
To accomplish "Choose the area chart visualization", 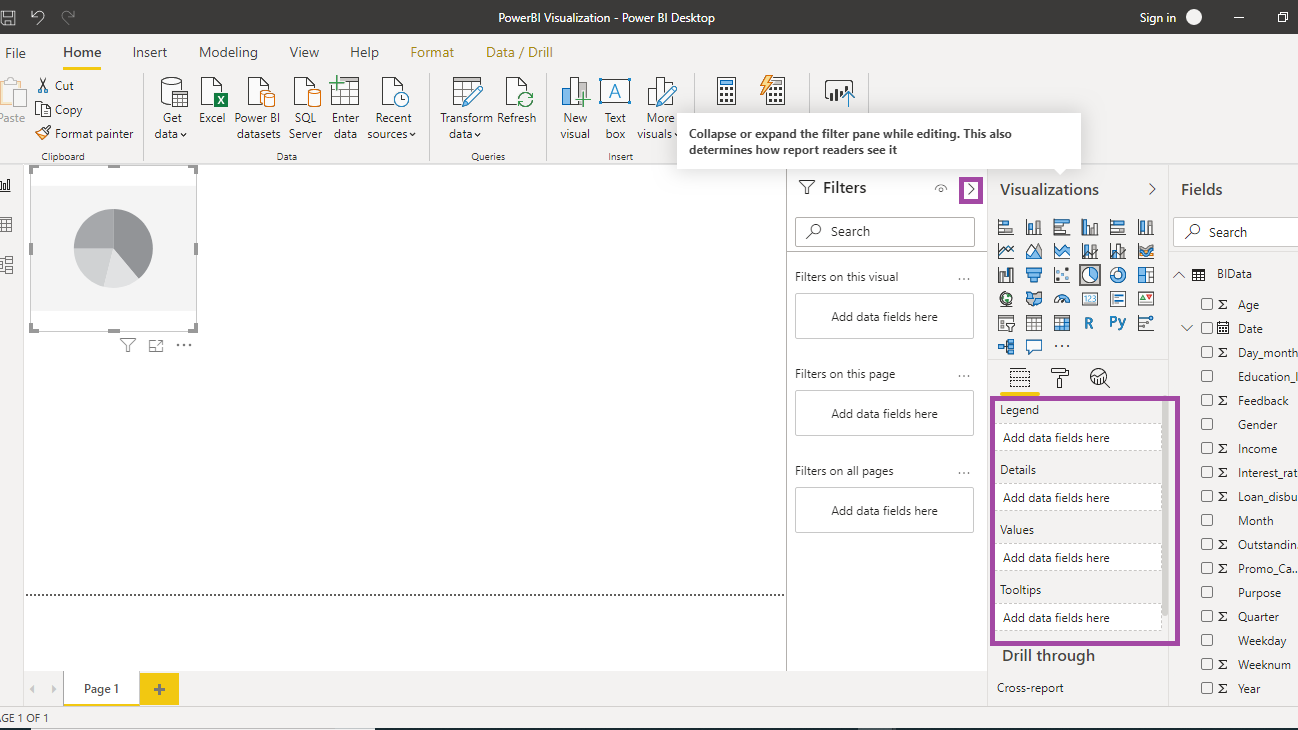I will tap(1034, 251).
